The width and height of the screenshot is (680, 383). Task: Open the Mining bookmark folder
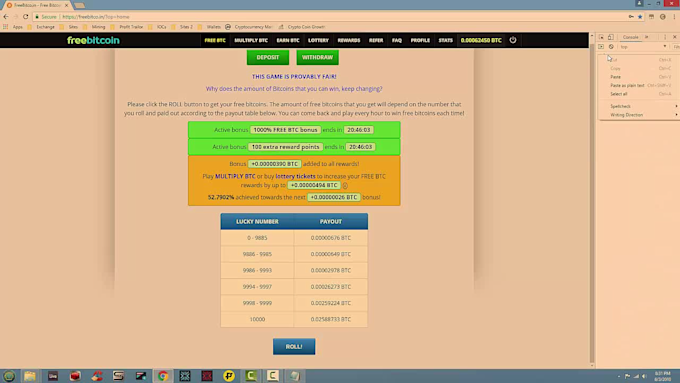click(x=95, y=26)
